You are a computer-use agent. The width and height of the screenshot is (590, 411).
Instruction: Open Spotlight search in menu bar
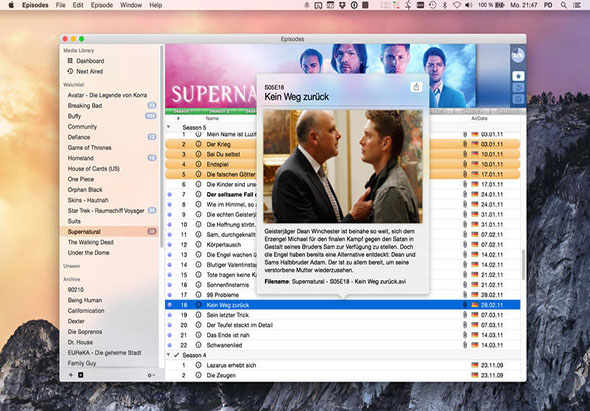[563, 5]
